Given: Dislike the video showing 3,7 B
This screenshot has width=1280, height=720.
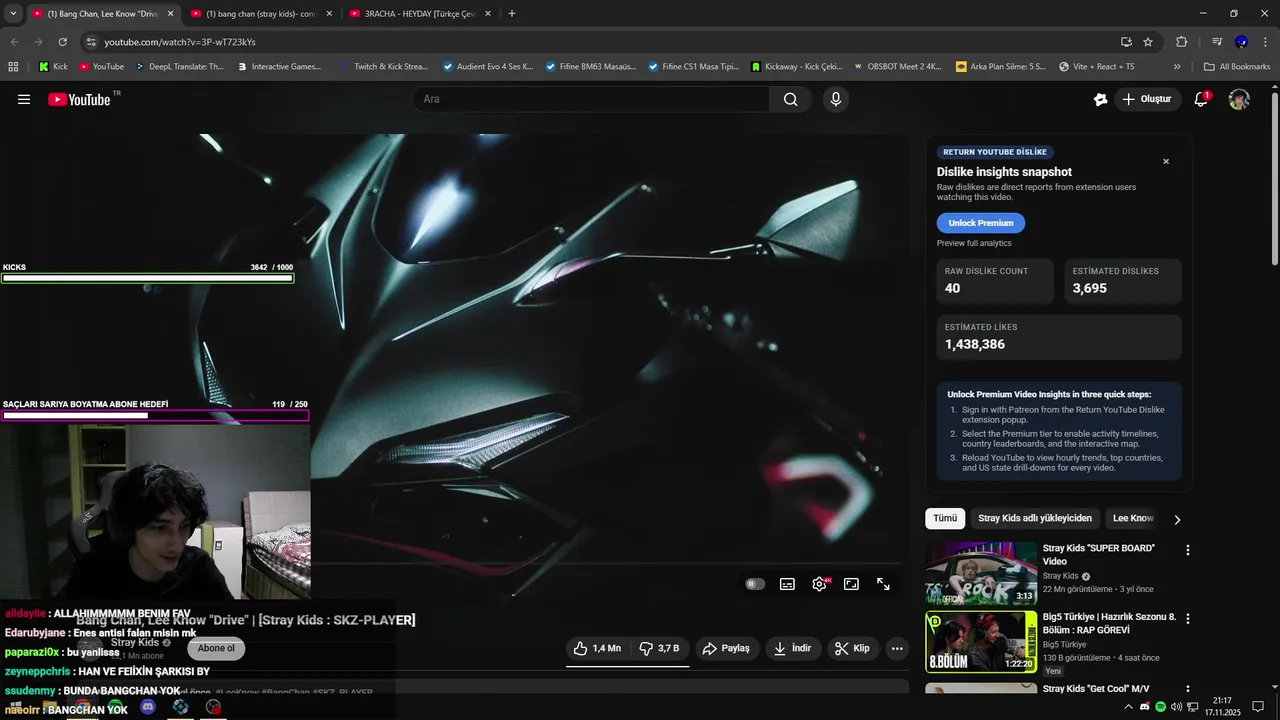Looking at the screenshot, I should click(660, 648).
